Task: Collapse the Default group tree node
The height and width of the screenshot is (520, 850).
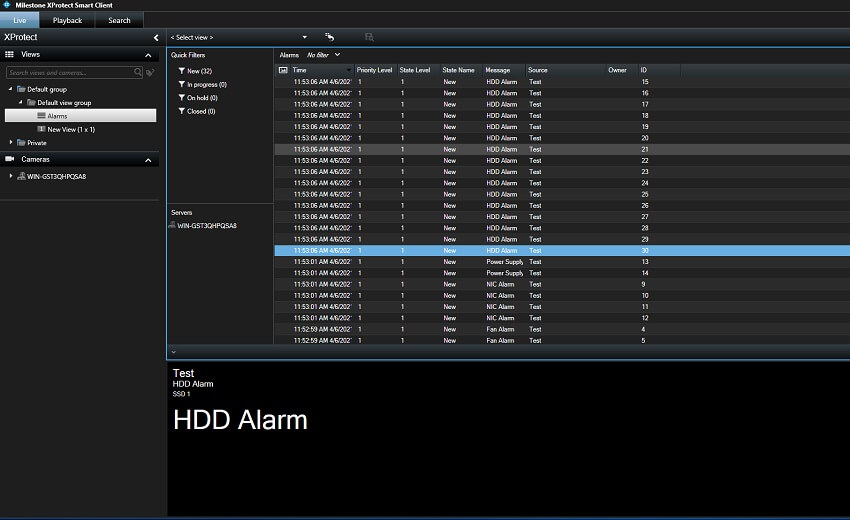Action: click(x=10, y=88)
